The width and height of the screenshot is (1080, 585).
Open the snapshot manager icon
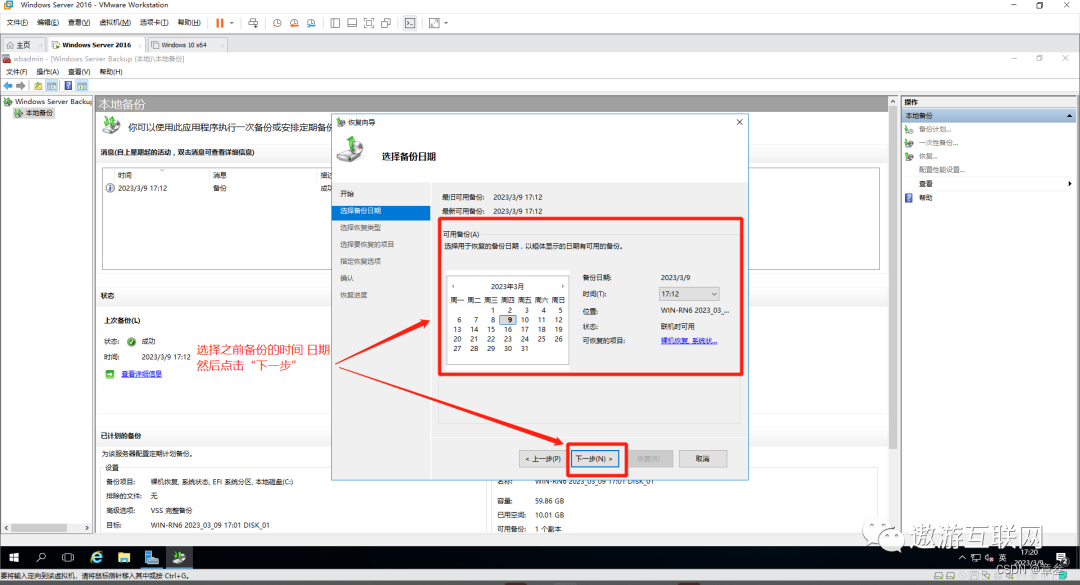pyautogui.click(x=311, y=23)
